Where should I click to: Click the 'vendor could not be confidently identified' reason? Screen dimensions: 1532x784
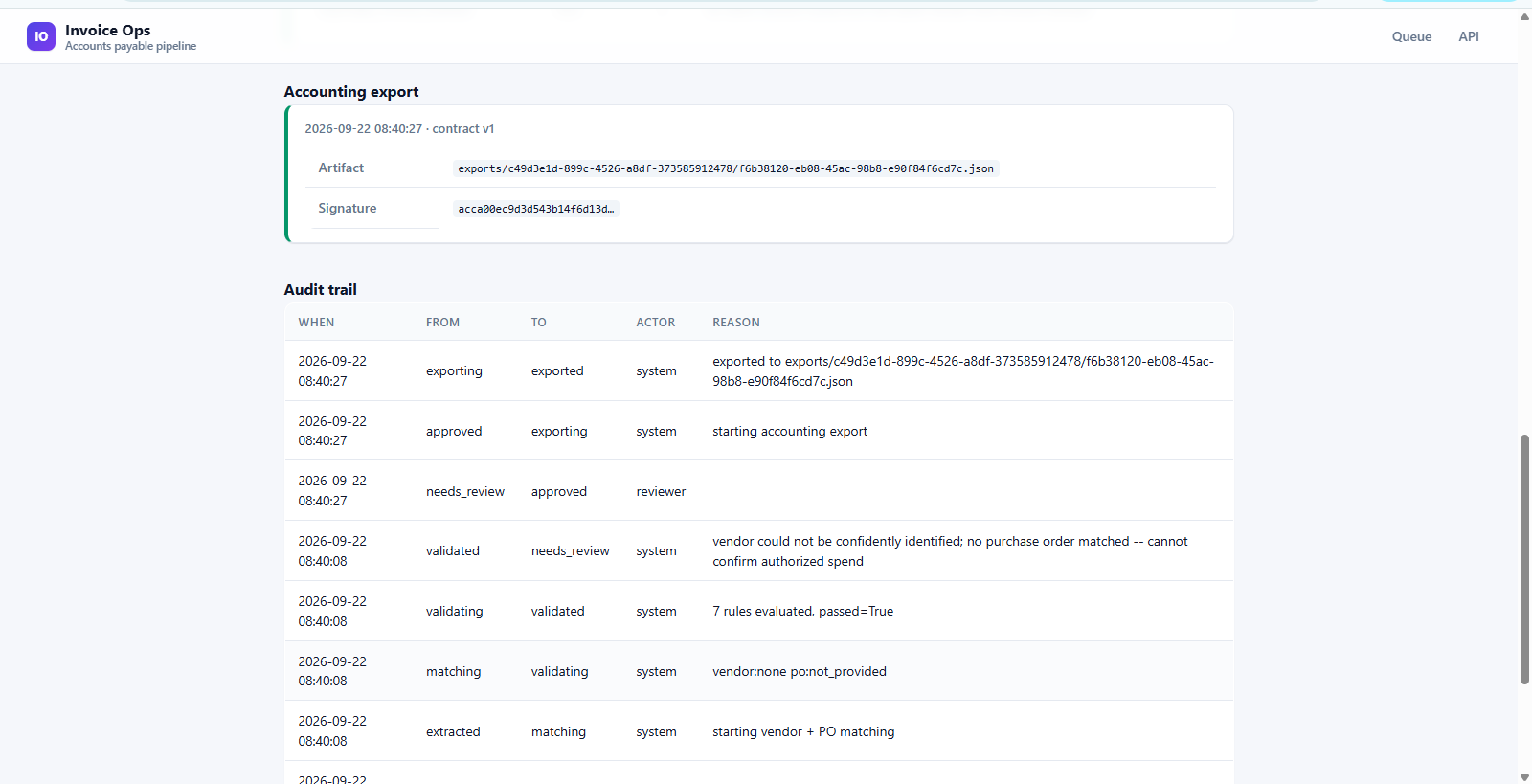point(950,551)
